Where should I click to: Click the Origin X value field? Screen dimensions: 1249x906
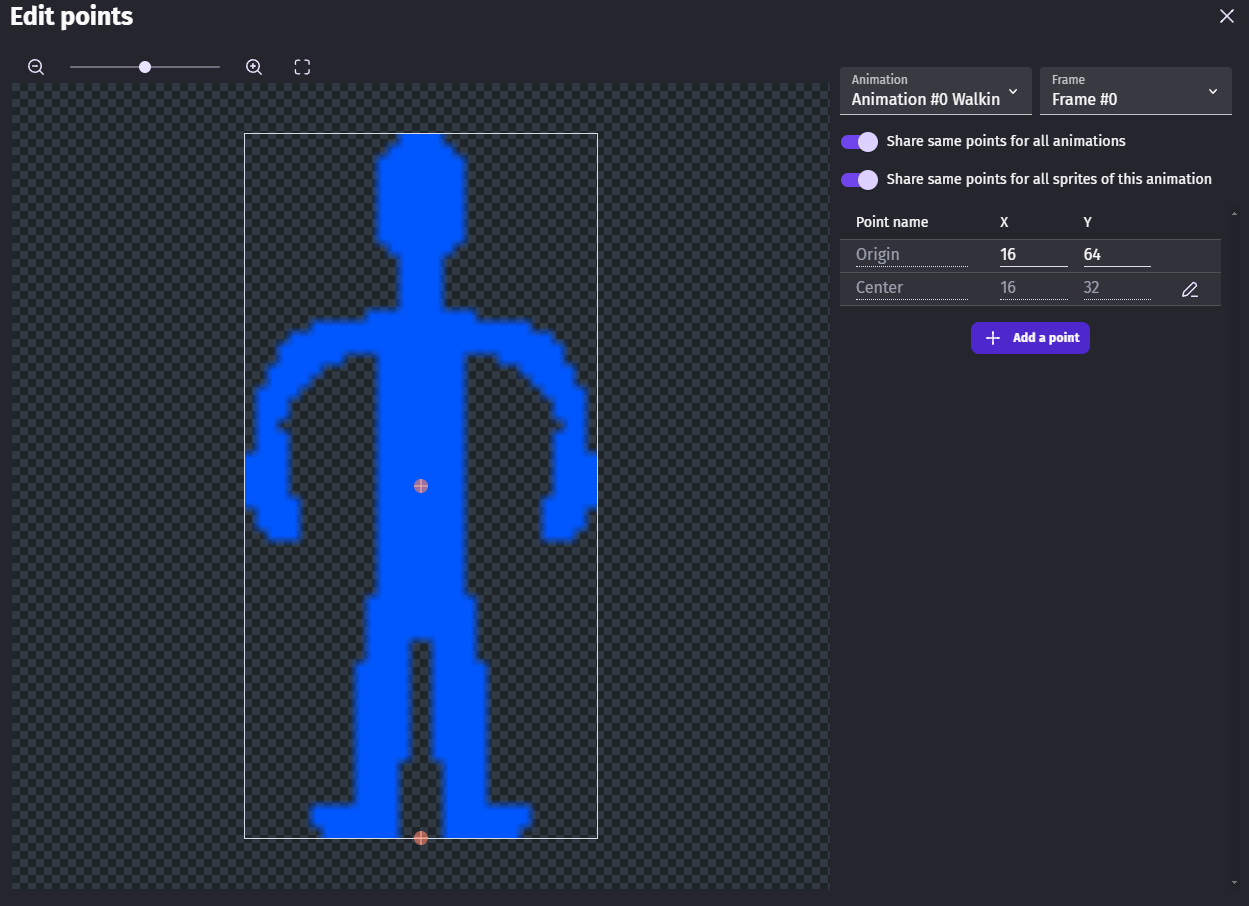pyautogui.click(x=1033, y=255)
